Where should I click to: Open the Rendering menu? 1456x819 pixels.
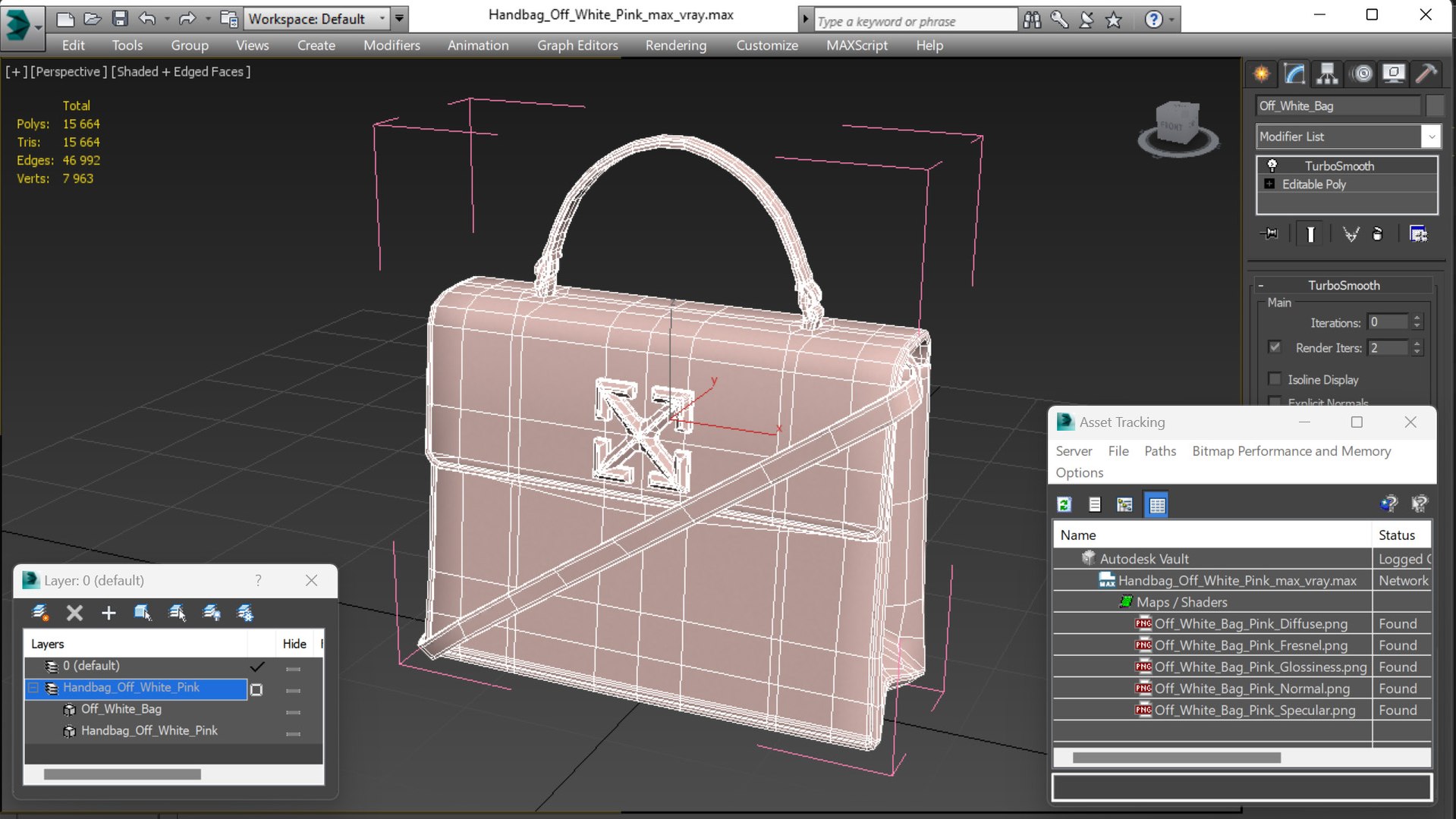point(676,45)
